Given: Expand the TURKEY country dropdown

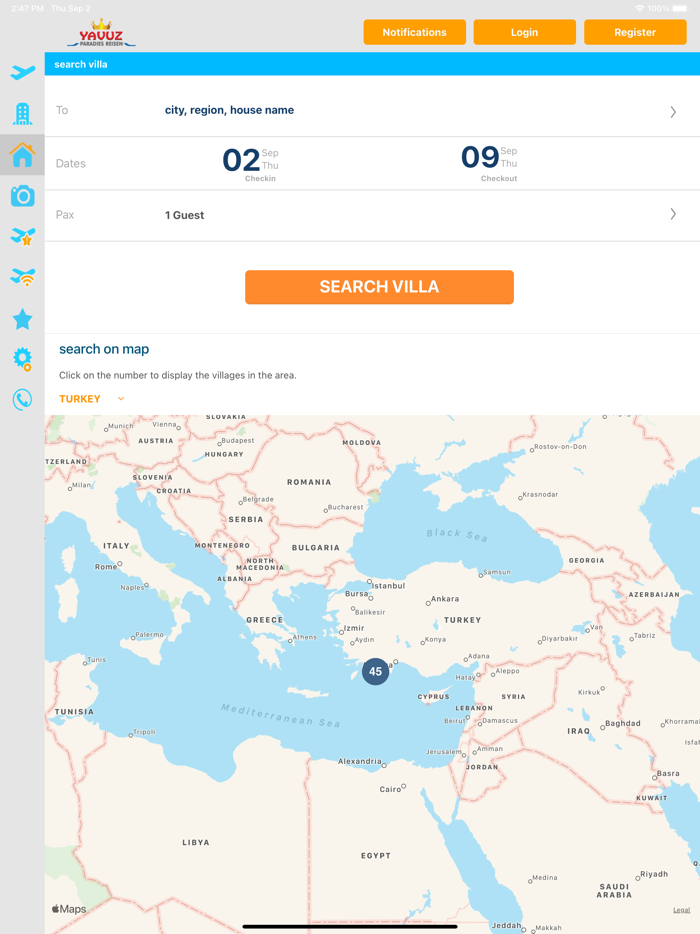Looking at the screenshot, I should point(92,399).
